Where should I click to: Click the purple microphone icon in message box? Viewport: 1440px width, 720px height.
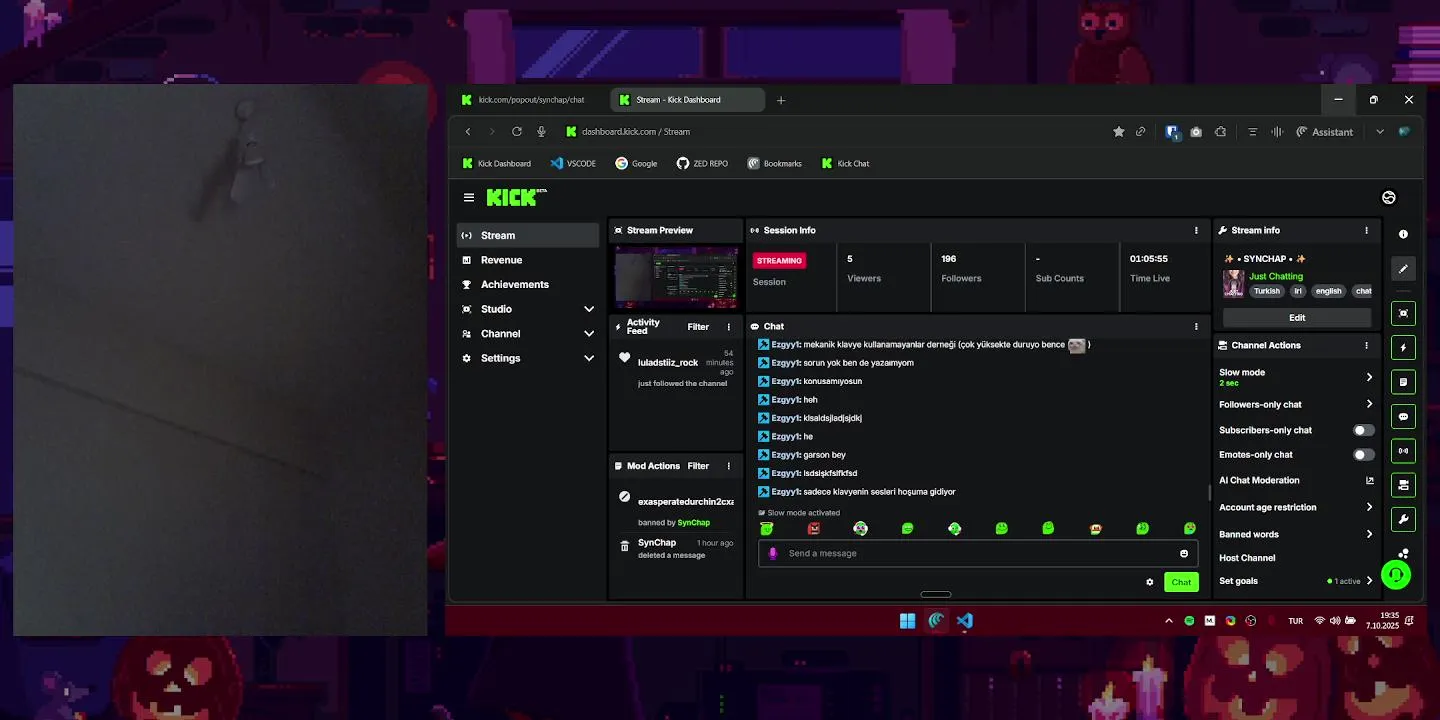(772, 553)
